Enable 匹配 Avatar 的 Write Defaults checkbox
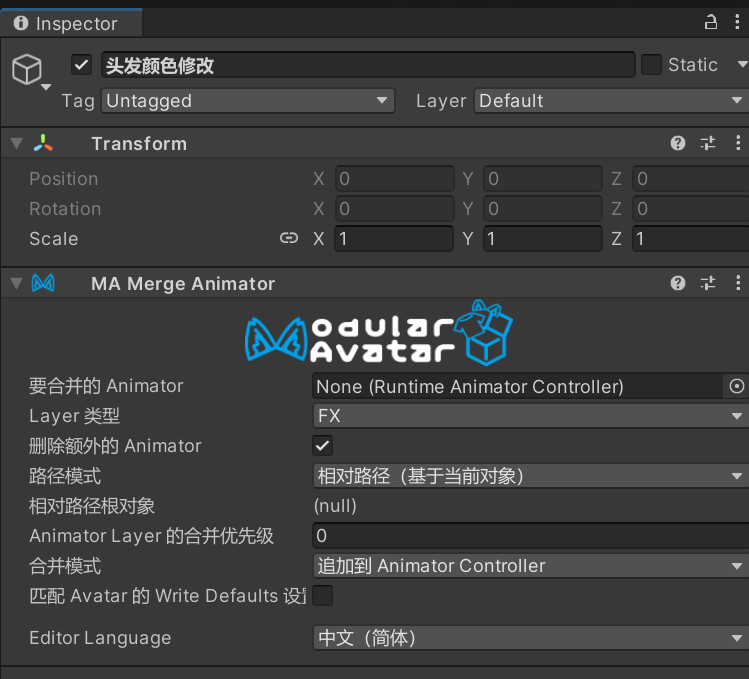749x679 pixels. 323,596
